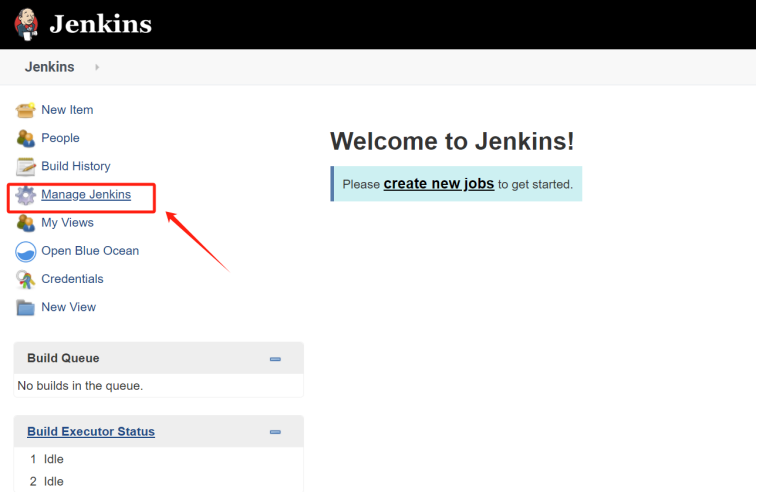This screenshot has width=757, height=493.
Task: Collapse the Build Executor Status panel
Action: pos(275,432)
